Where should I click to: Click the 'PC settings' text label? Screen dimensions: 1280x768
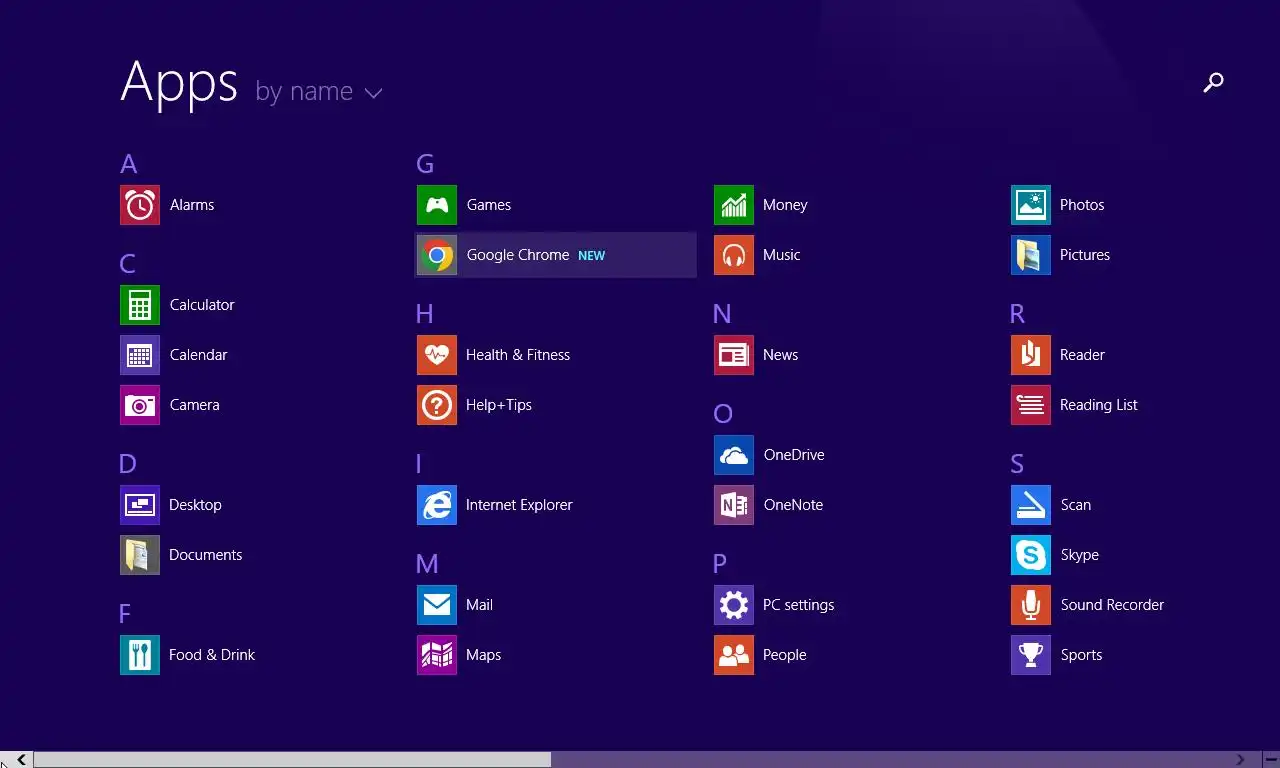pyautogui.click(x=798, y=605)
